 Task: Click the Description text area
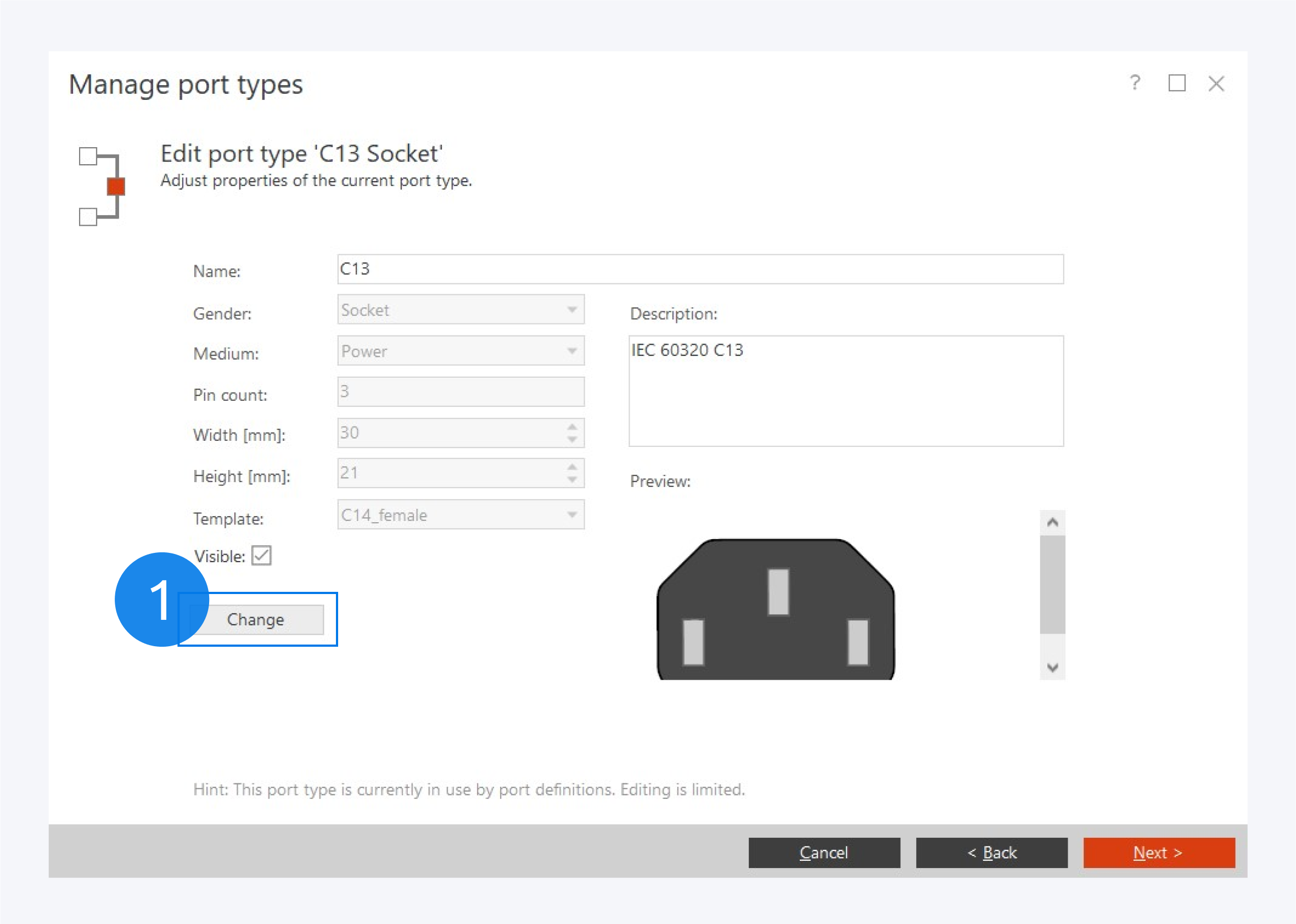pyautogui.click(x=845, y=391)
